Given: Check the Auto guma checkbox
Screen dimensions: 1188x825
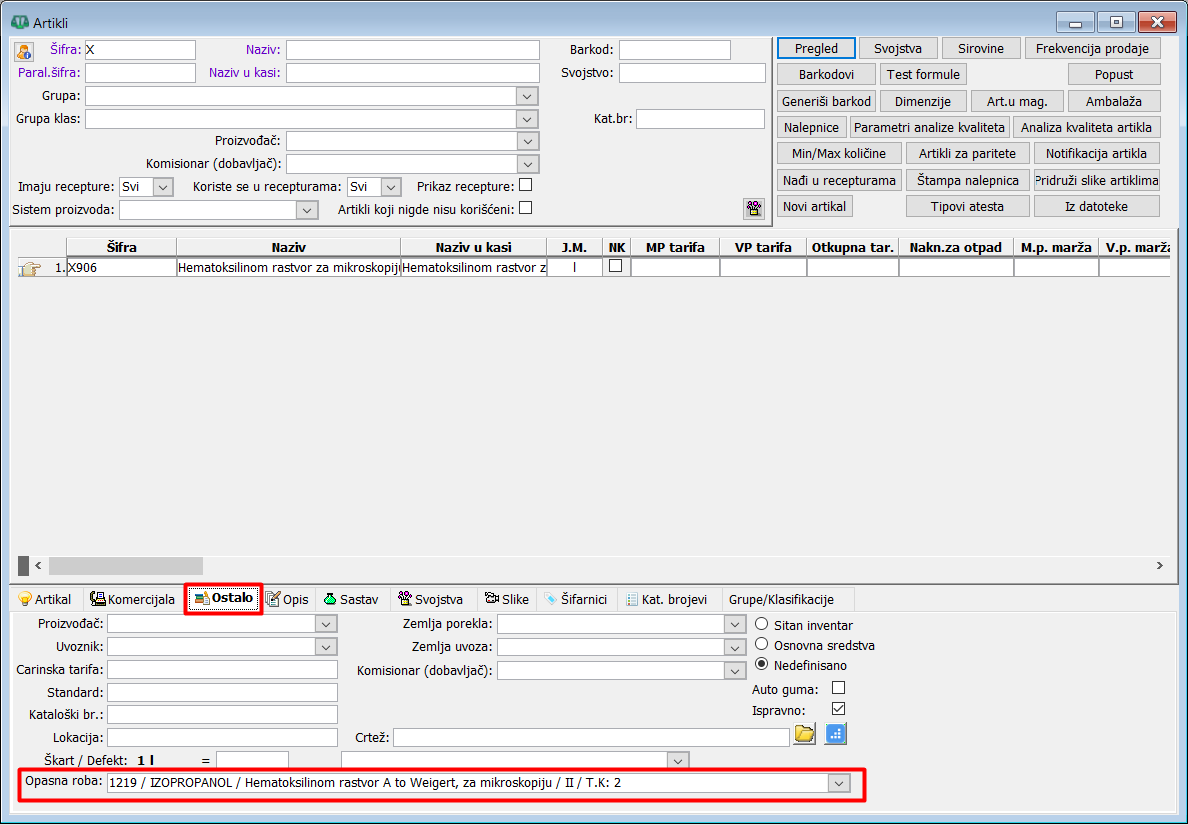Looking at the screenshot, I should [x=838, y=688].
